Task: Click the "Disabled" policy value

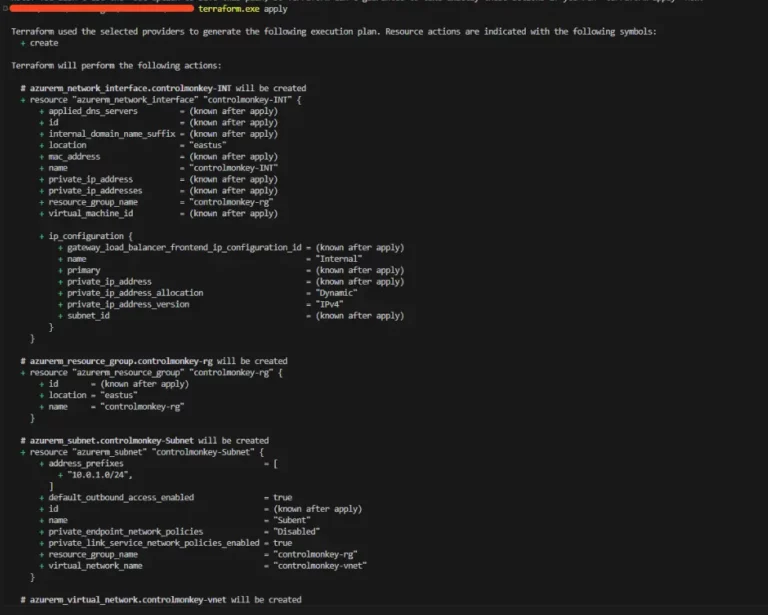Action: (x=297, y=532)
